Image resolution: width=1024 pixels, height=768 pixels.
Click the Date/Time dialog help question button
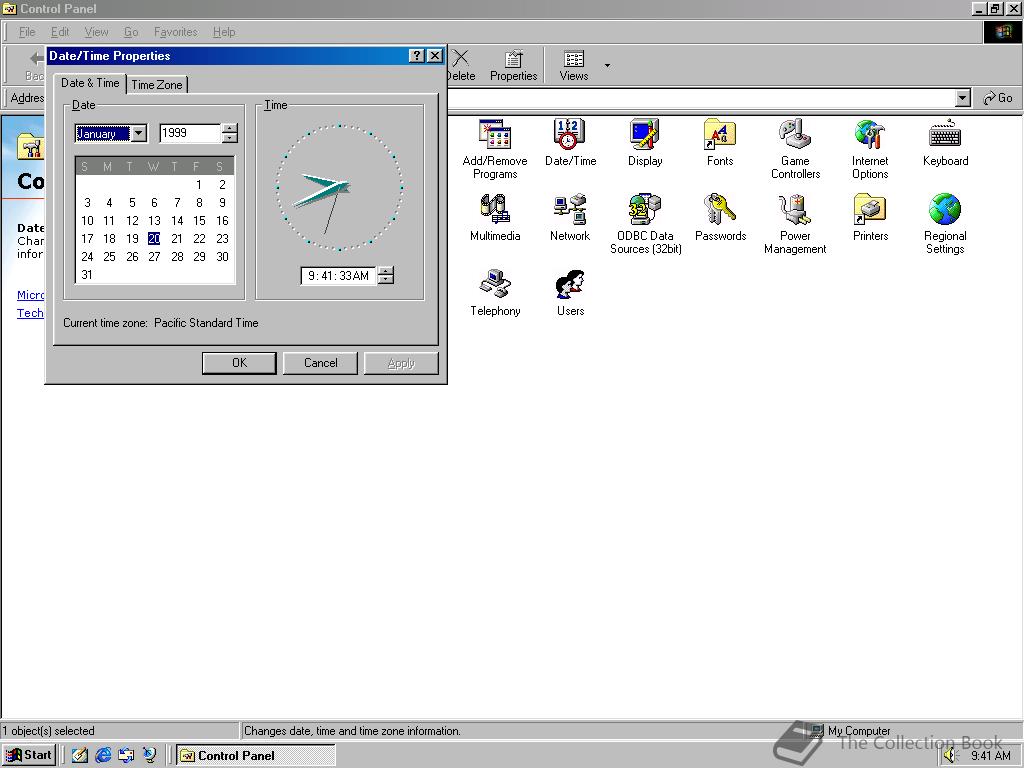(x=417, y=56)
